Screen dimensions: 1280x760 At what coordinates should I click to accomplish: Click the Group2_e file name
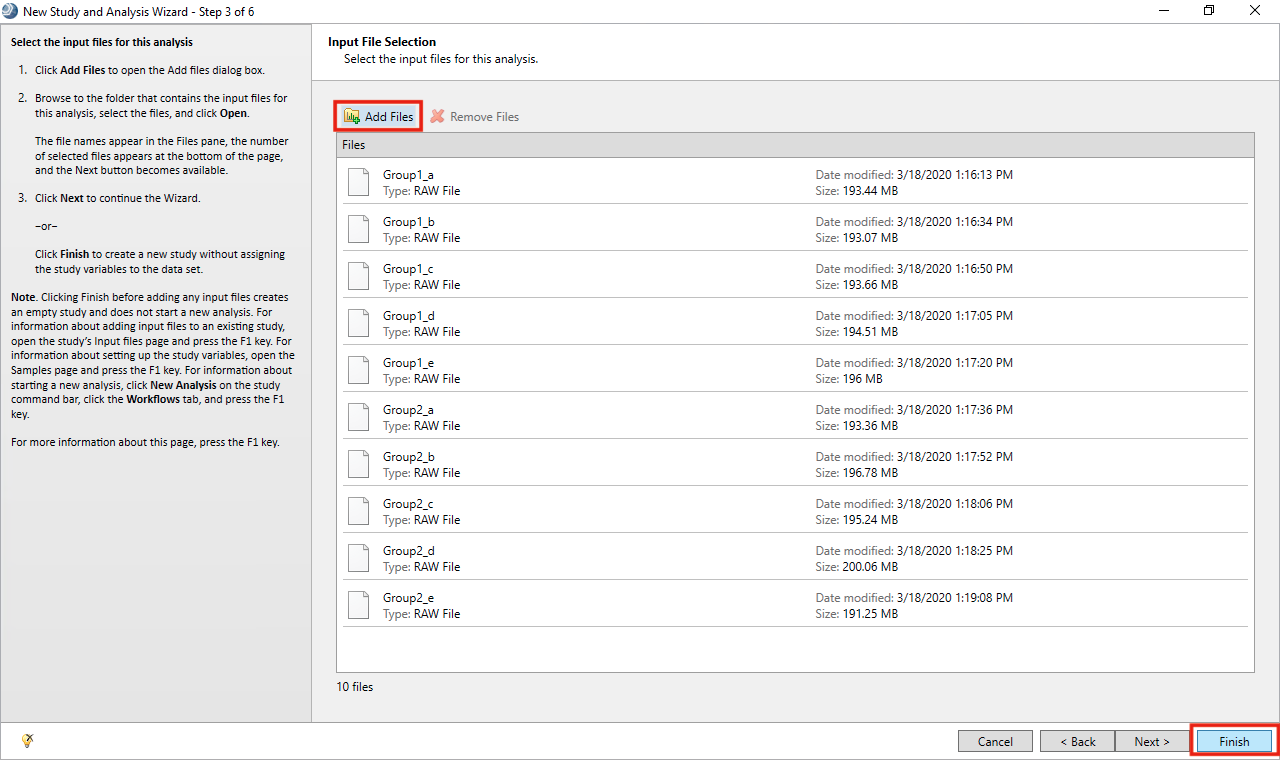tap(408, 598)
